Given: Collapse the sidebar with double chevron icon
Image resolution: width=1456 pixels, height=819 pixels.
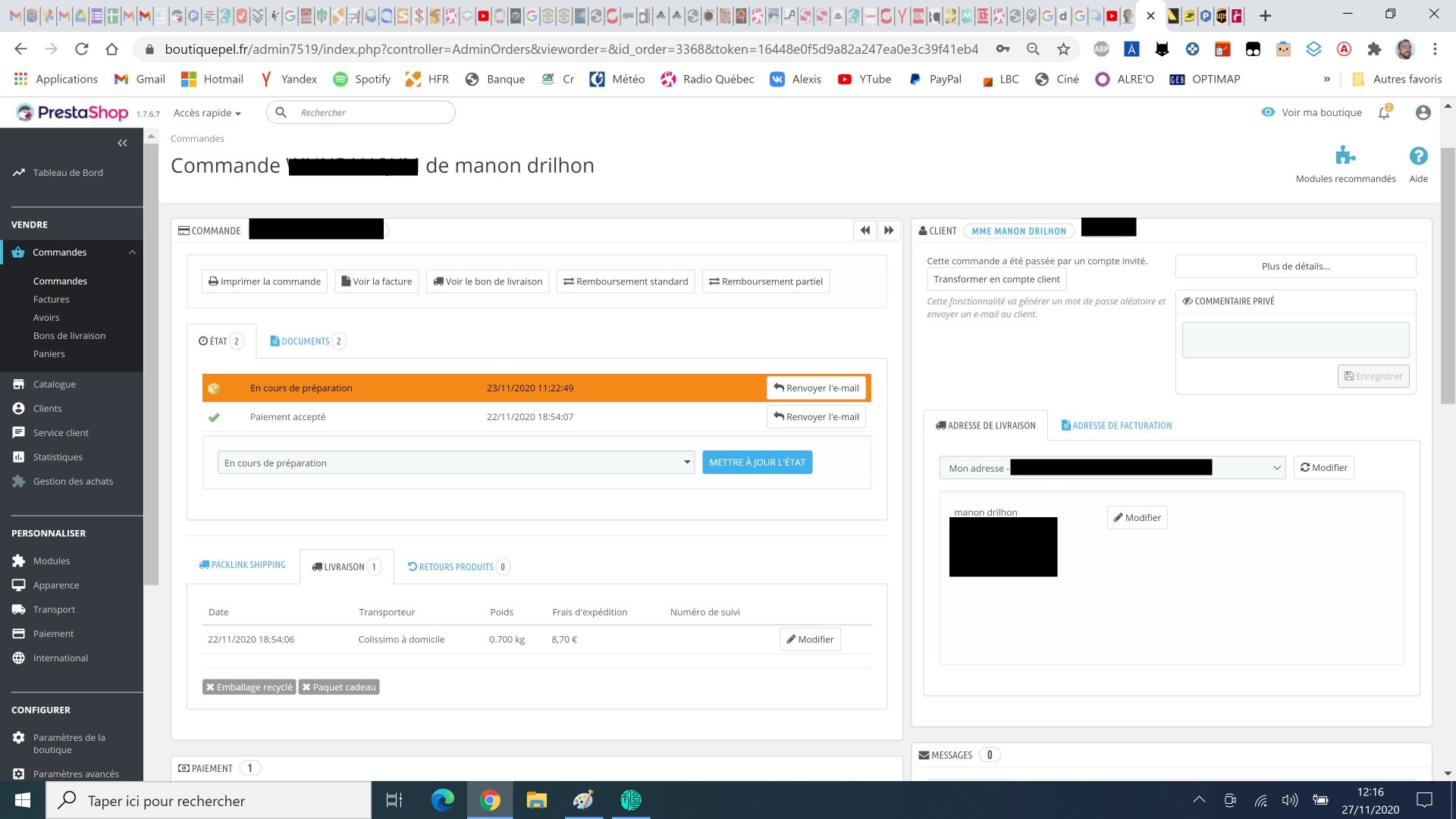Looking at the screenshot, I should pyautogui.click(x=122, y=143).
